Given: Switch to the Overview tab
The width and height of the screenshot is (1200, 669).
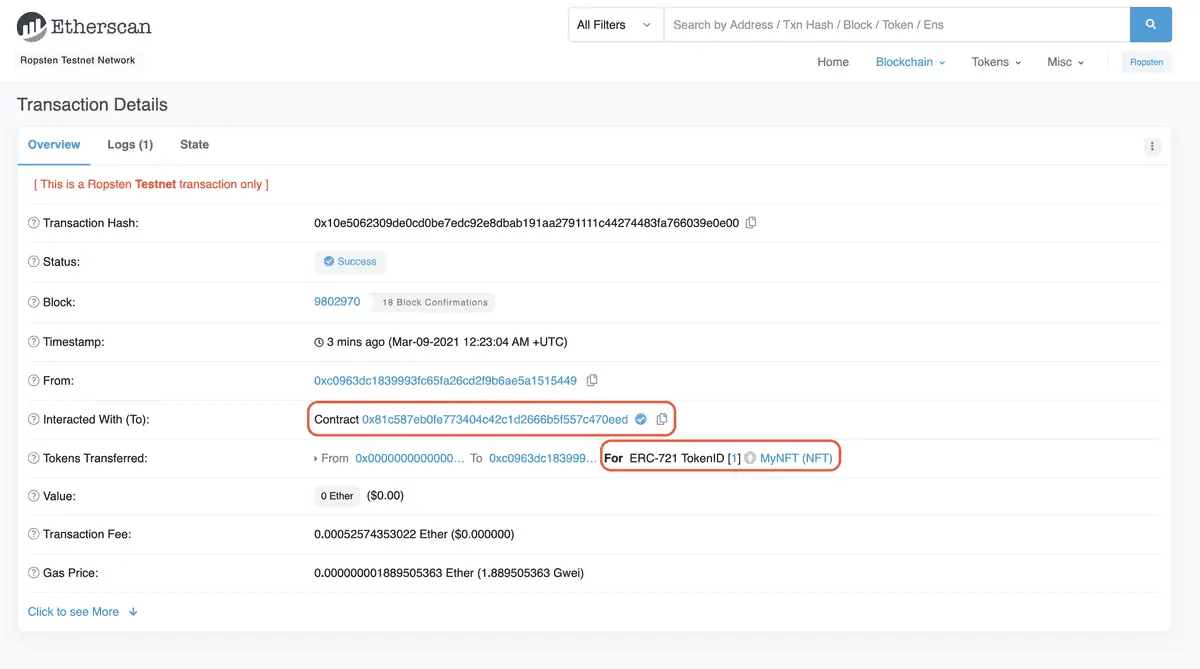Looking at the screenshot, I should point(54,145).
